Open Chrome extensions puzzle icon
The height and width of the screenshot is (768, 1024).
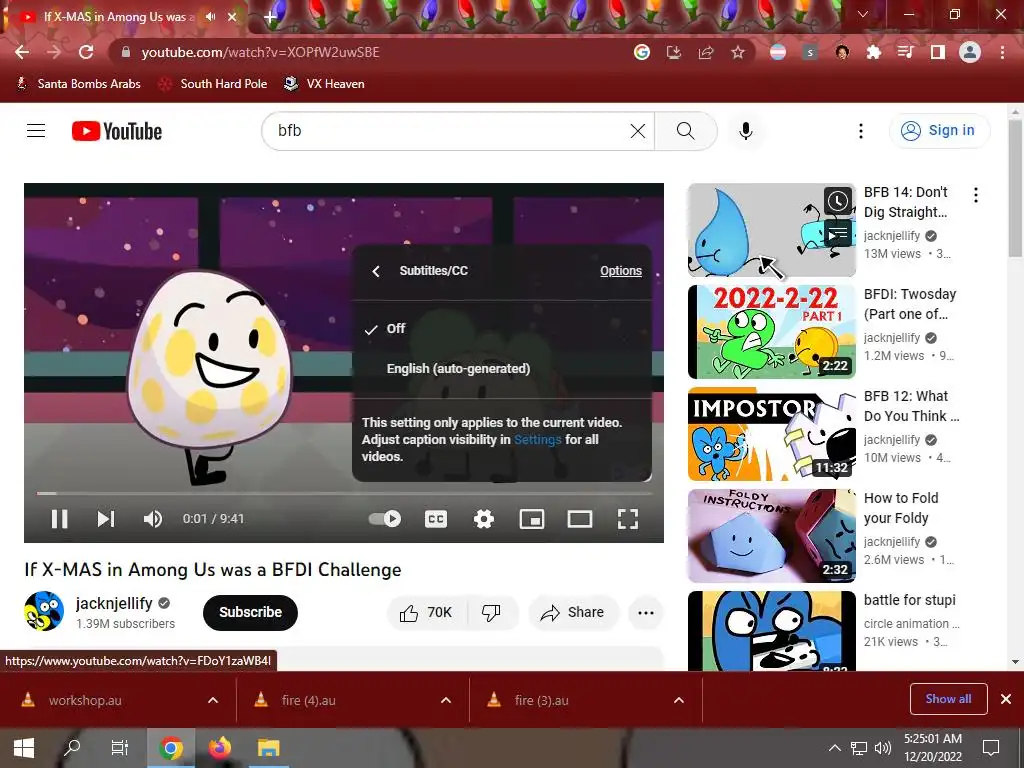(874, 52)
